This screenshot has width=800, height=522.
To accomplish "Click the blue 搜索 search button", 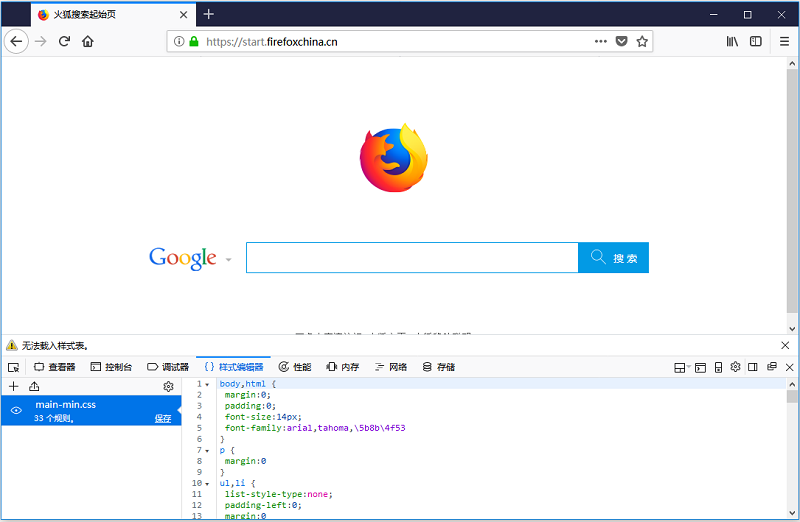I will [x=613, y=258].
